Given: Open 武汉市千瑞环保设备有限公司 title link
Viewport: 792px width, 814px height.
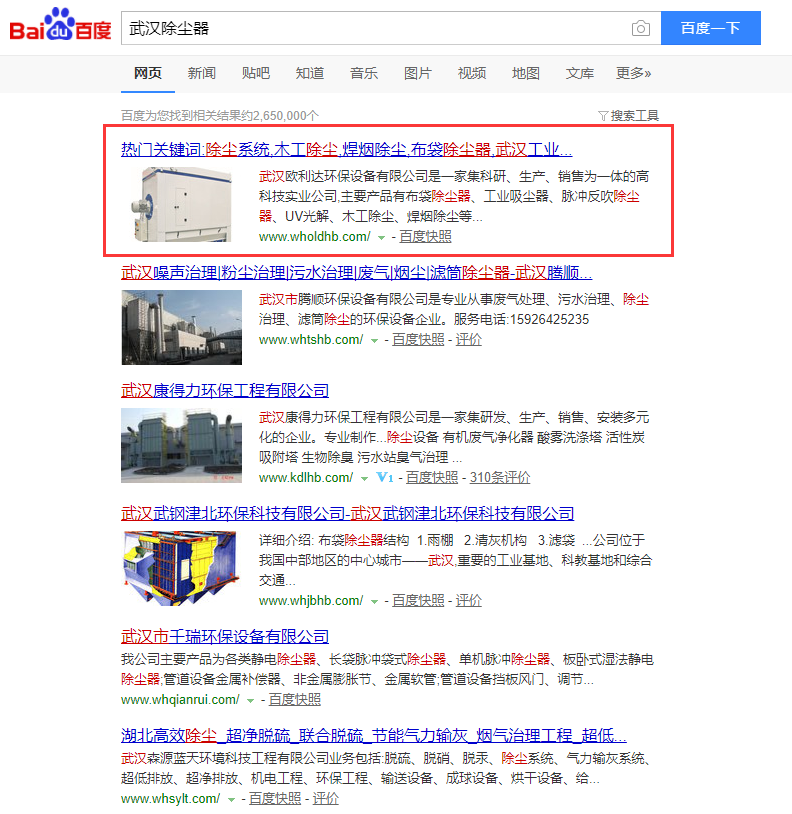Looking at the screenshot, I should [225, 636].
